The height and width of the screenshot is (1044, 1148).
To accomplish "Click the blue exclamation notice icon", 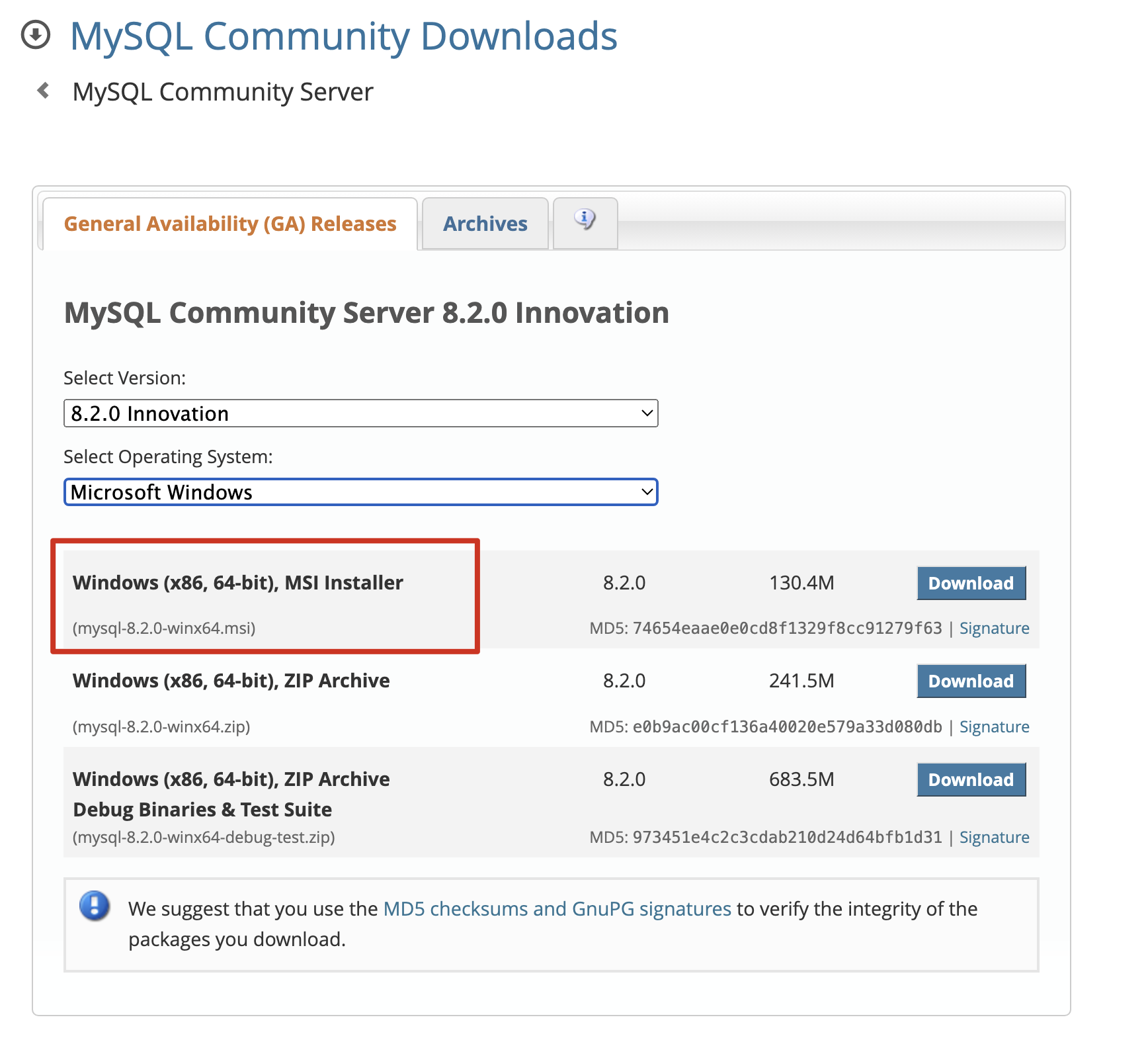I will (x=95, y=906).
